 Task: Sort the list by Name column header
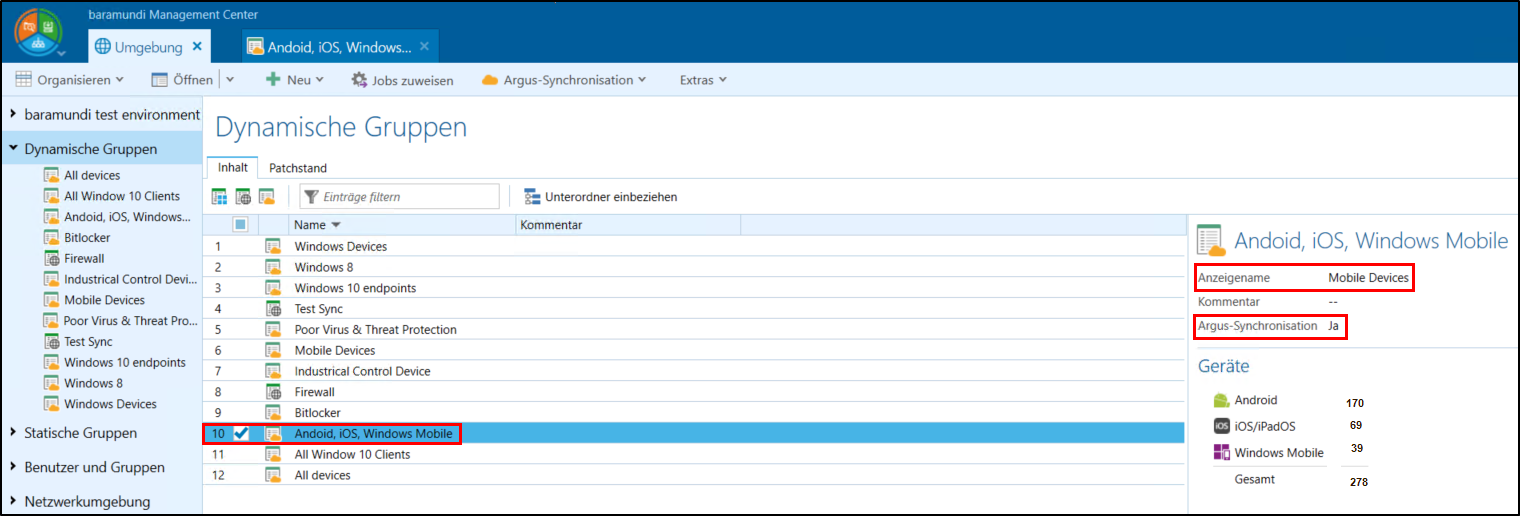[310, 225]
